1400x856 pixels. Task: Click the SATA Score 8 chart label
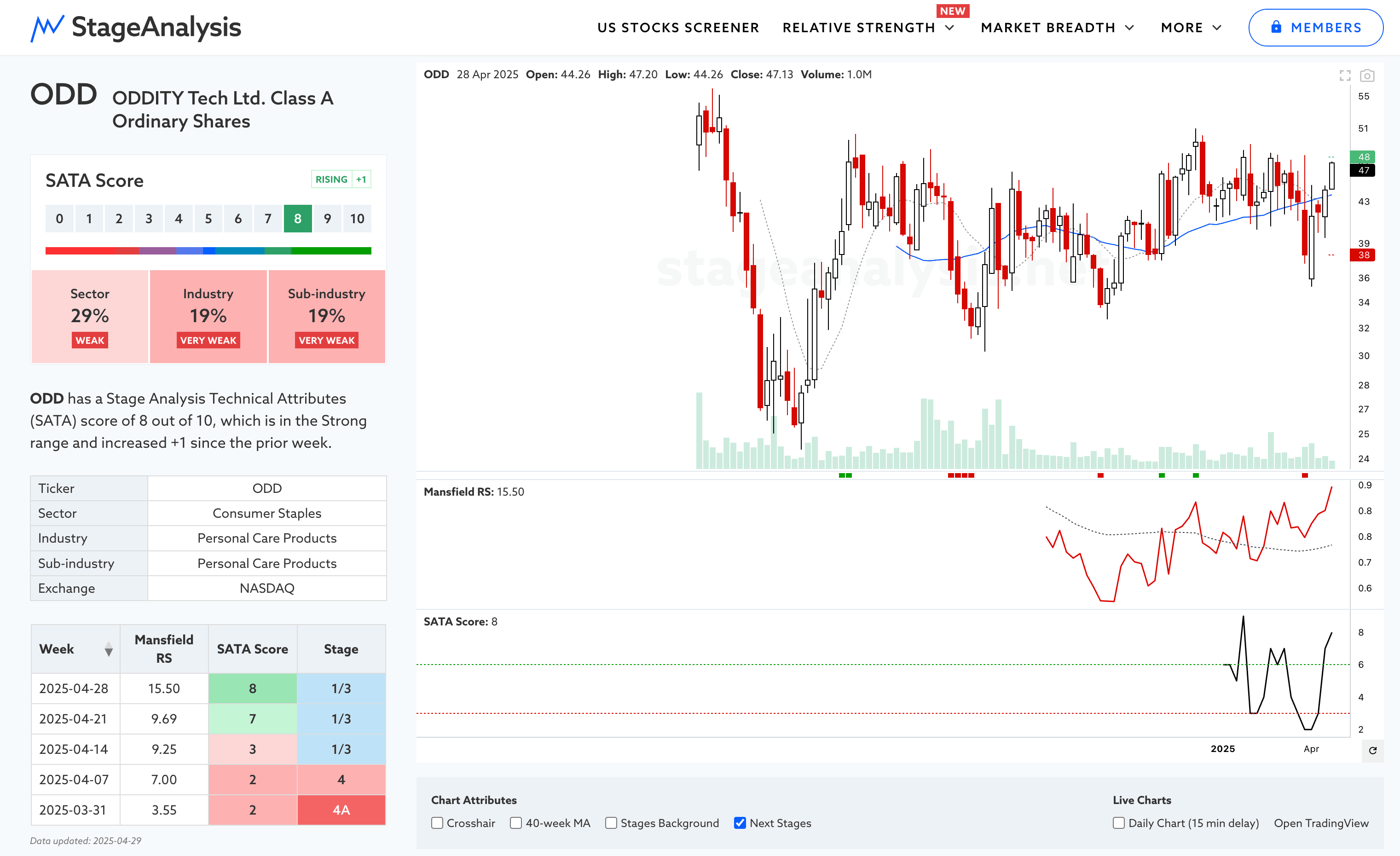pos(460,621)
